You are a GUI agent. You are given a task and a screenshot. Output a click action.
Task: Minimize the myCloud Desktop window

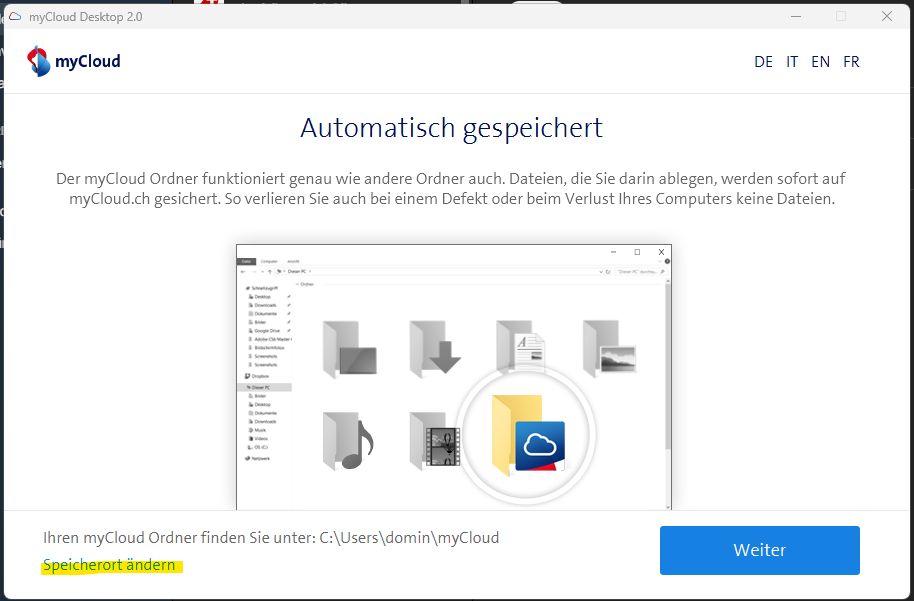tap(795, 17)
